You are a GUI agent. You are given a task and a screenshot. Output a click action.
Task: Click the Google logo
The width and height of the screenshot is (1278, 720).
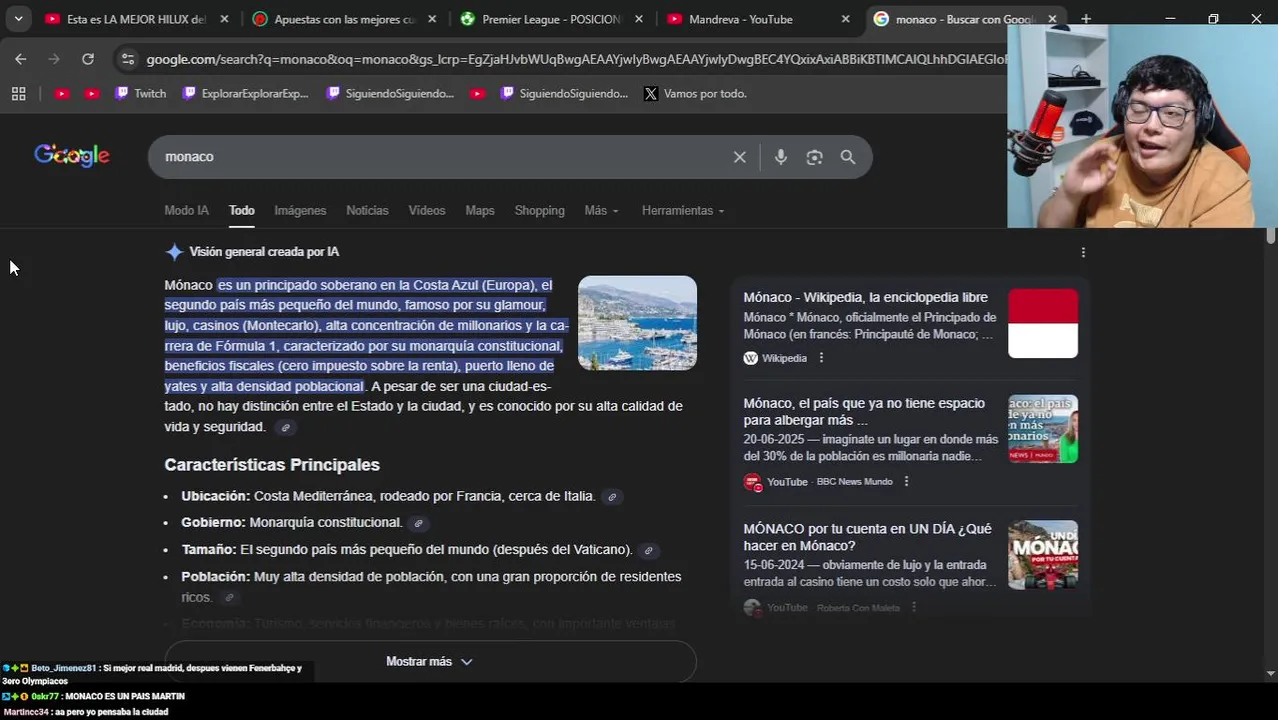(72, 155)
